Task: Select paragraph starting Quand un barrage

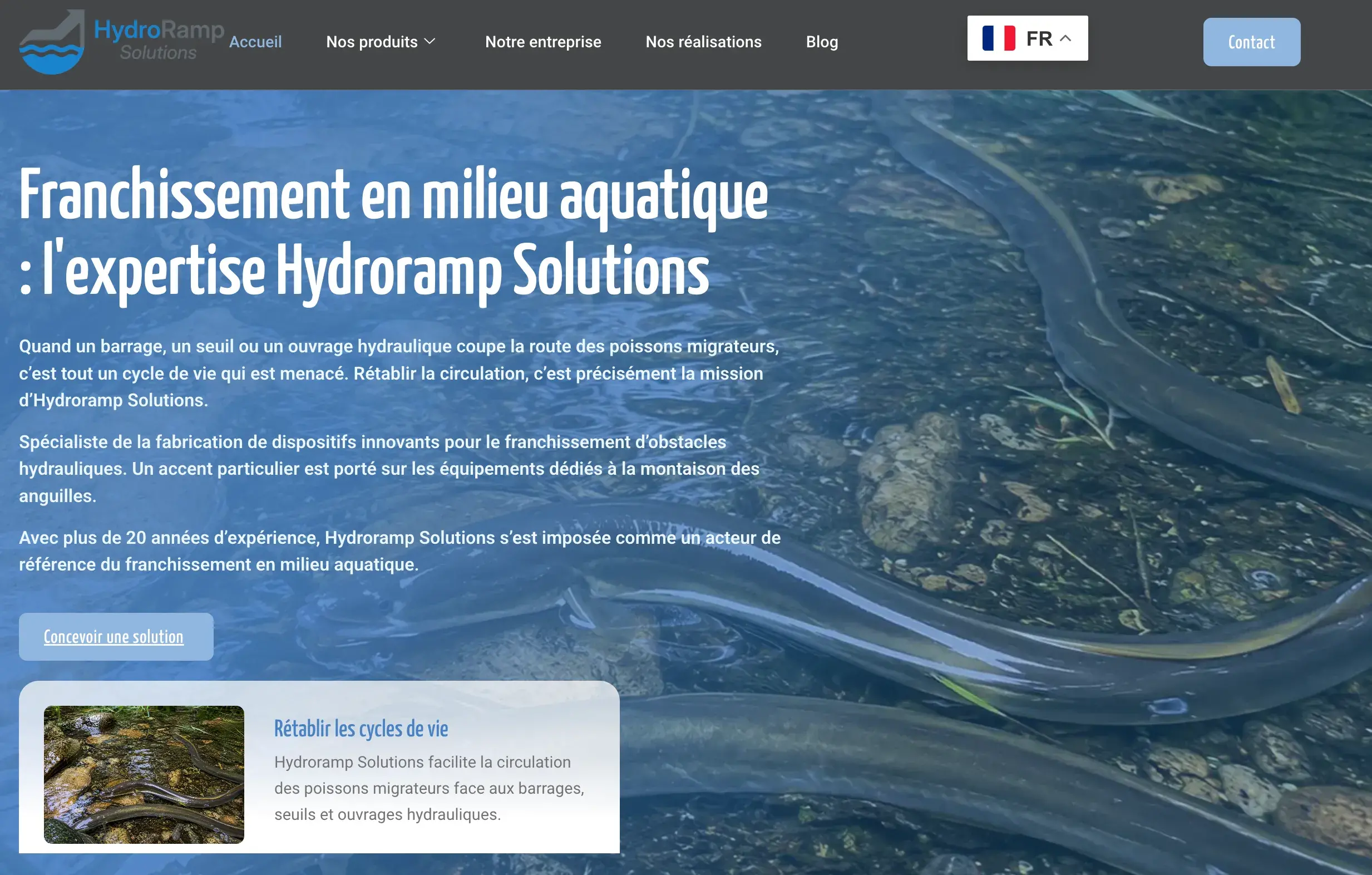Action: pos(399,373)
